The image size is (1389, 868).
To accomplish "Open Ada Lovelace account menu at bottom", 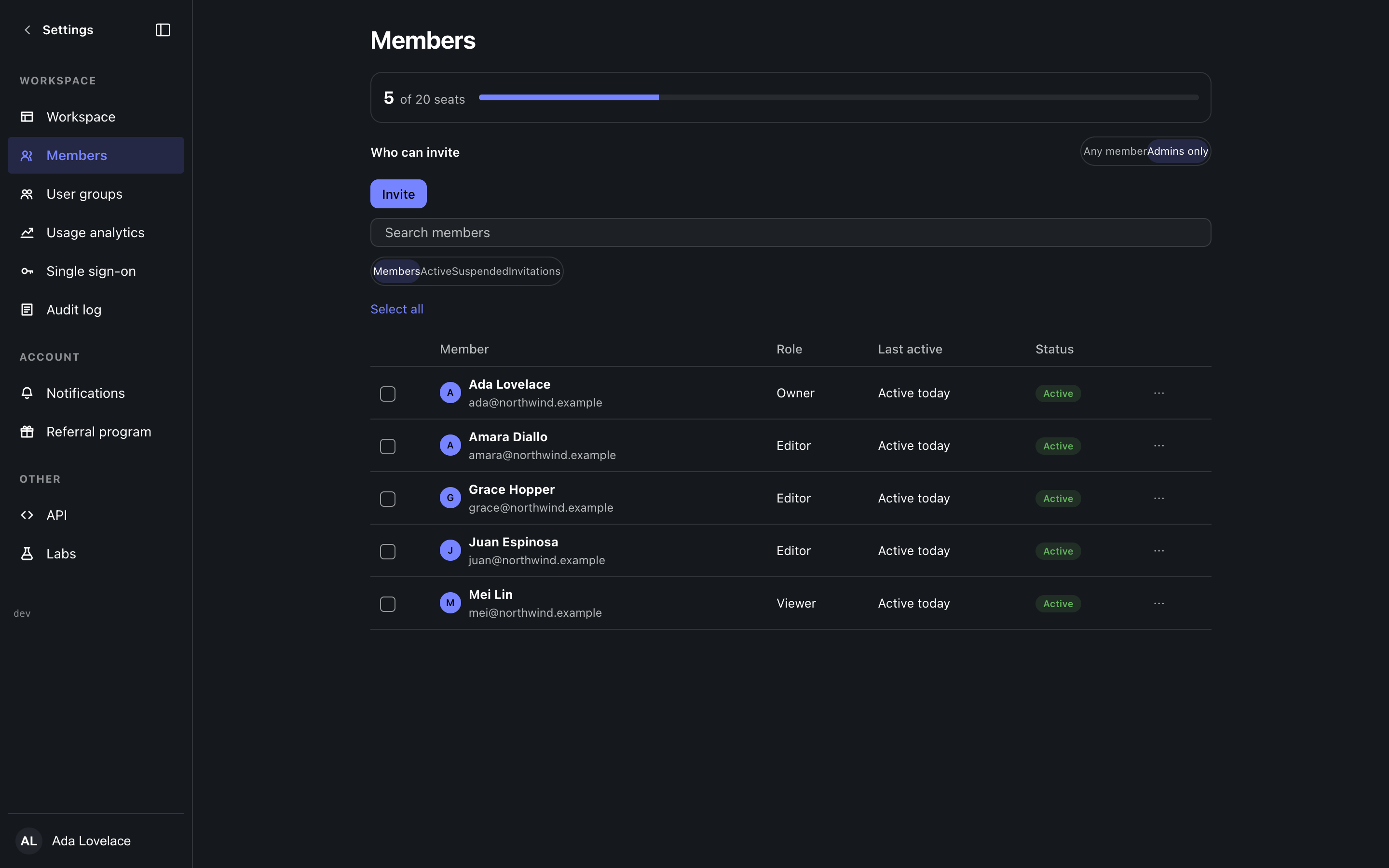I will [x=96, y=841].
